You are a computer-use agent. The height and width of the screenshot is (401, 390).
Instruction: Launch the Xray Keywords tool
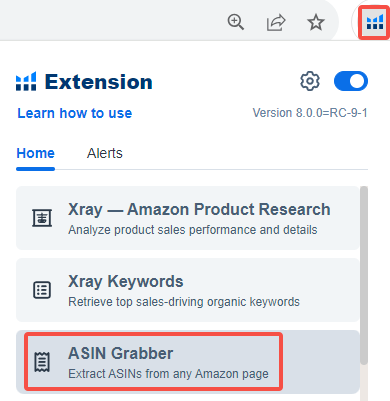pos(188,290)
